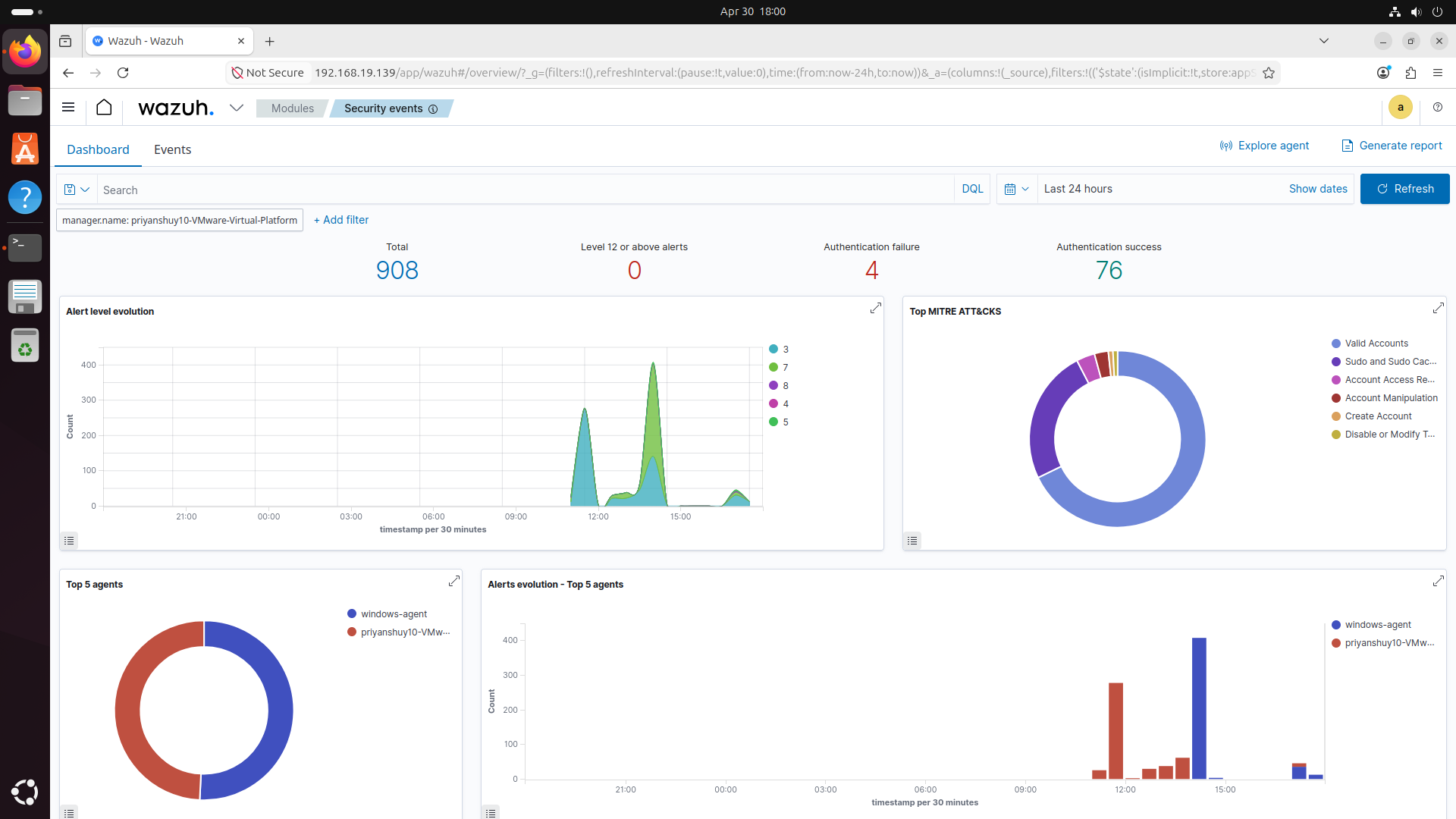Bookmark this page with the star icon
Screen dimensions: 1456x819
pyautogui.click(x=1269, y=73)
